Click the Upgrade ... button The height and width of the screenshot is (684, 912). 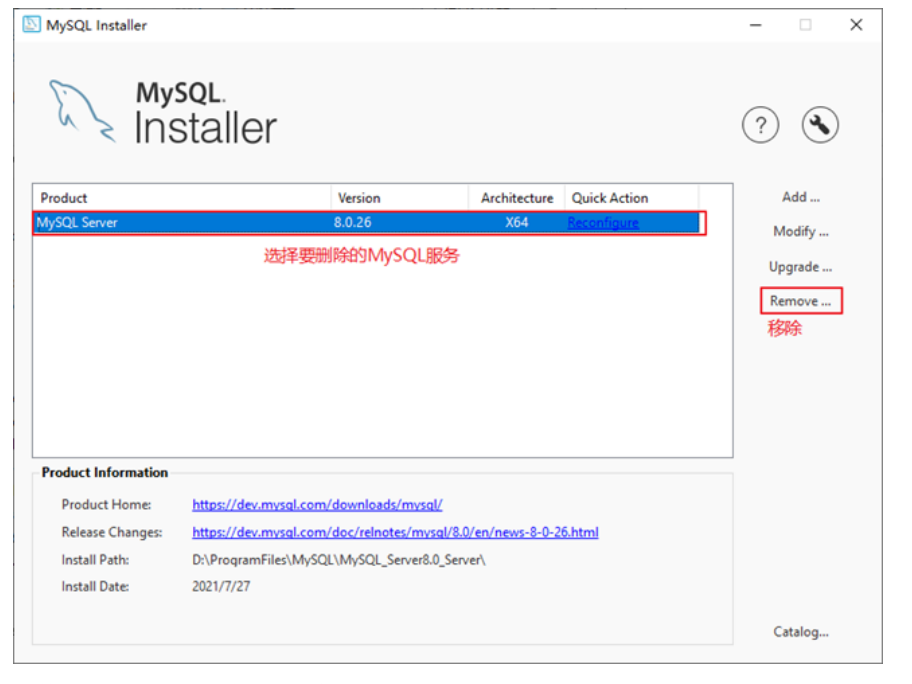pos(800,267)
